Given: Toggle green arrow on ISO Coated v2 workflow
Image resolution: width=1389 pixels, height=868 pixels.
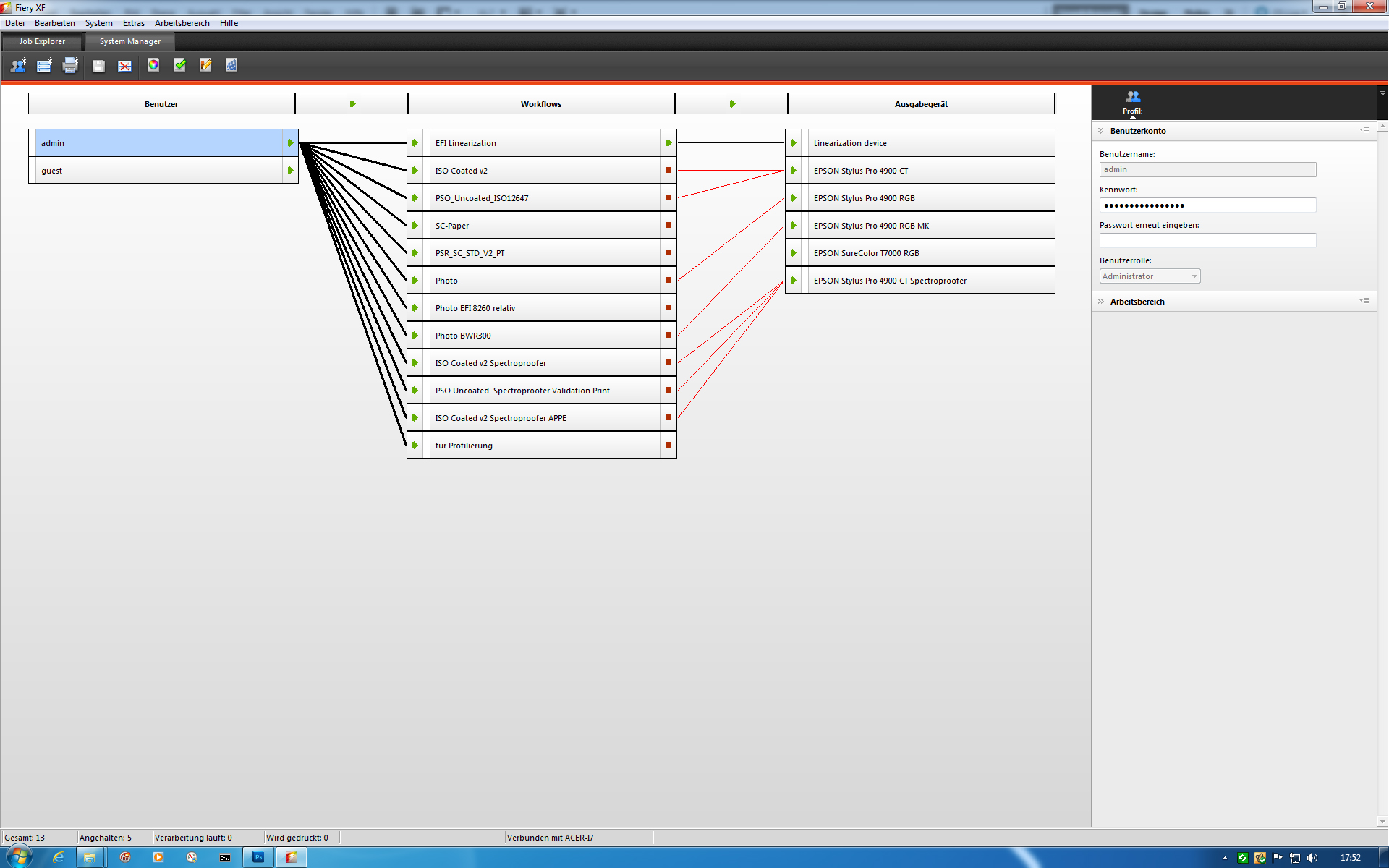Looking at the screenshot, I should [x=415, y=171].
